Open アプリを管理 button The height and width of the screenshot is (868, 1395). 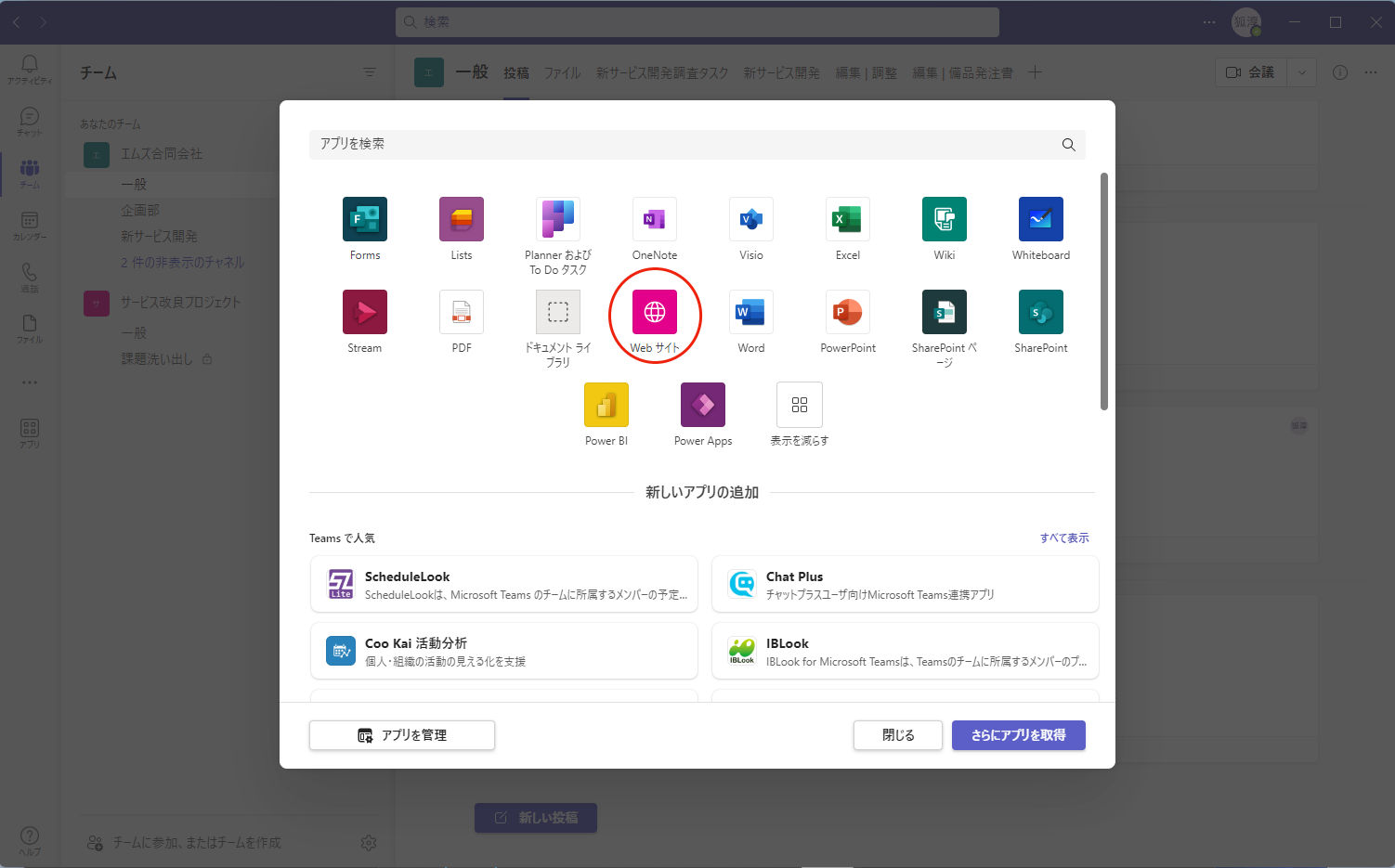(402, 735)
